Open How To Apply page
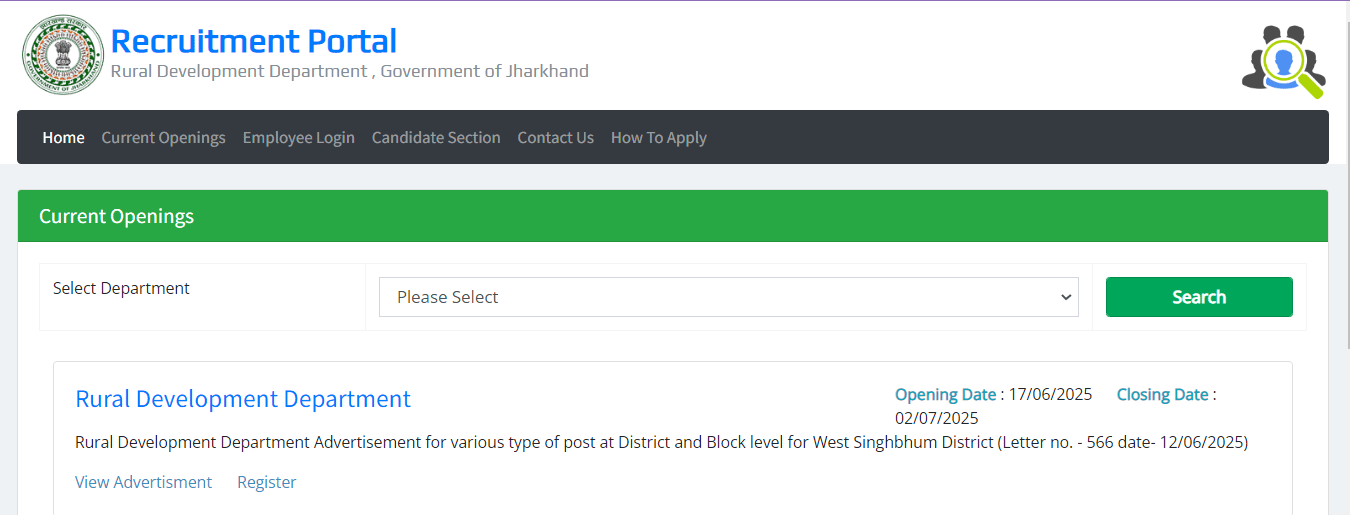This screenshot has width=1350, height=515. (658, 138)
